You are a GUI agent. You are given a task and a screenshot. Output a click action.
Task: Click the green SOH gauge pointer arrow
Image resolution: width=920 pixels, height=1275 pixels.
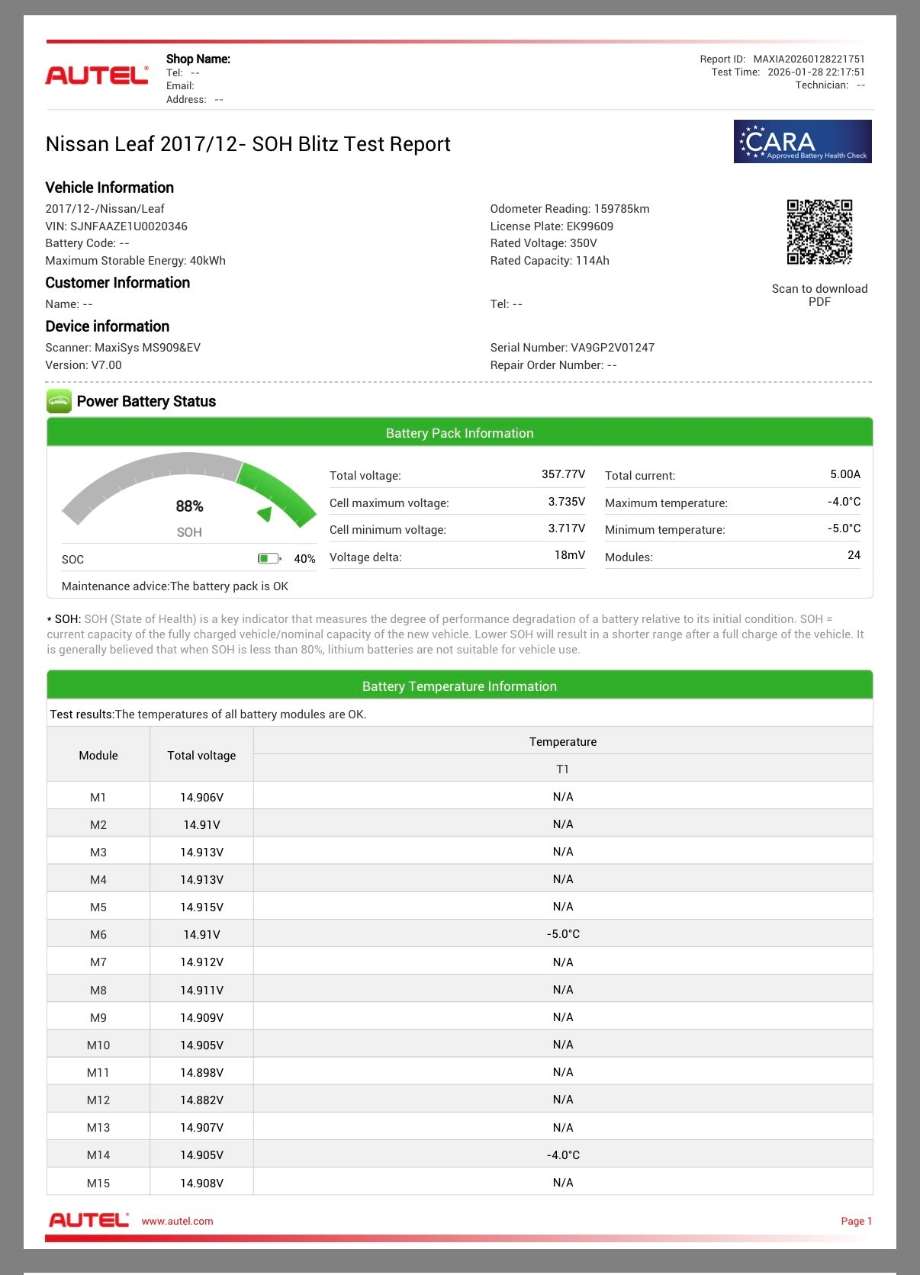(x=265, y=514)
